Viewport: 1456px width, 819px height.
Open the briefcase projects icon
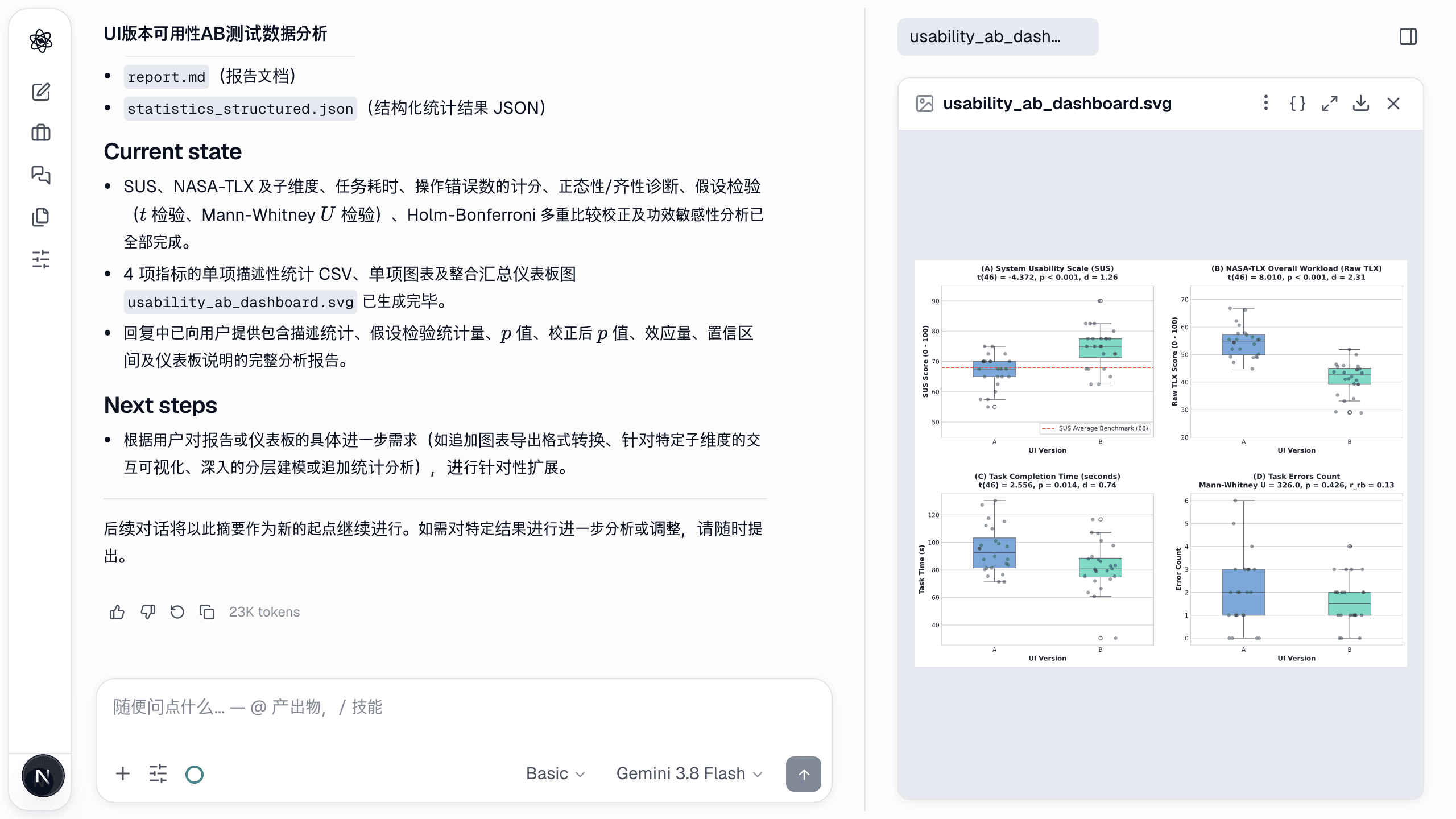point(41,133)
